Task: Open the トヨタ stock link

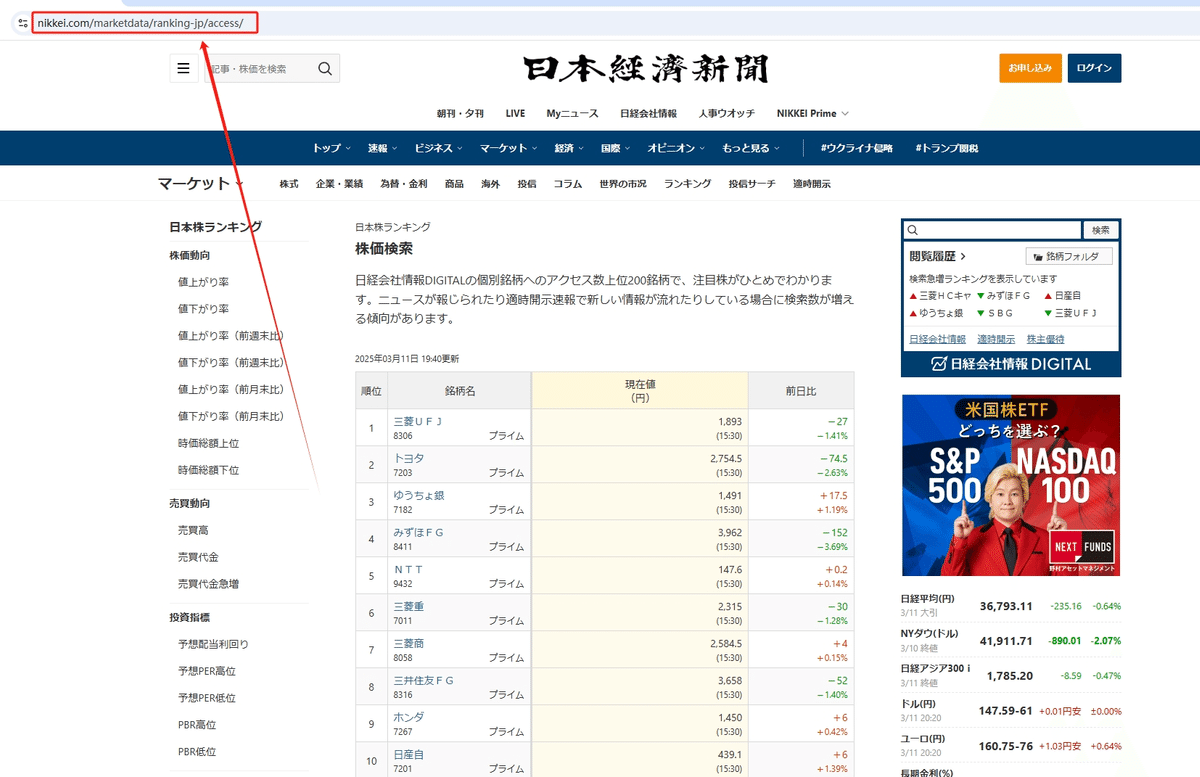Action: 409,458
